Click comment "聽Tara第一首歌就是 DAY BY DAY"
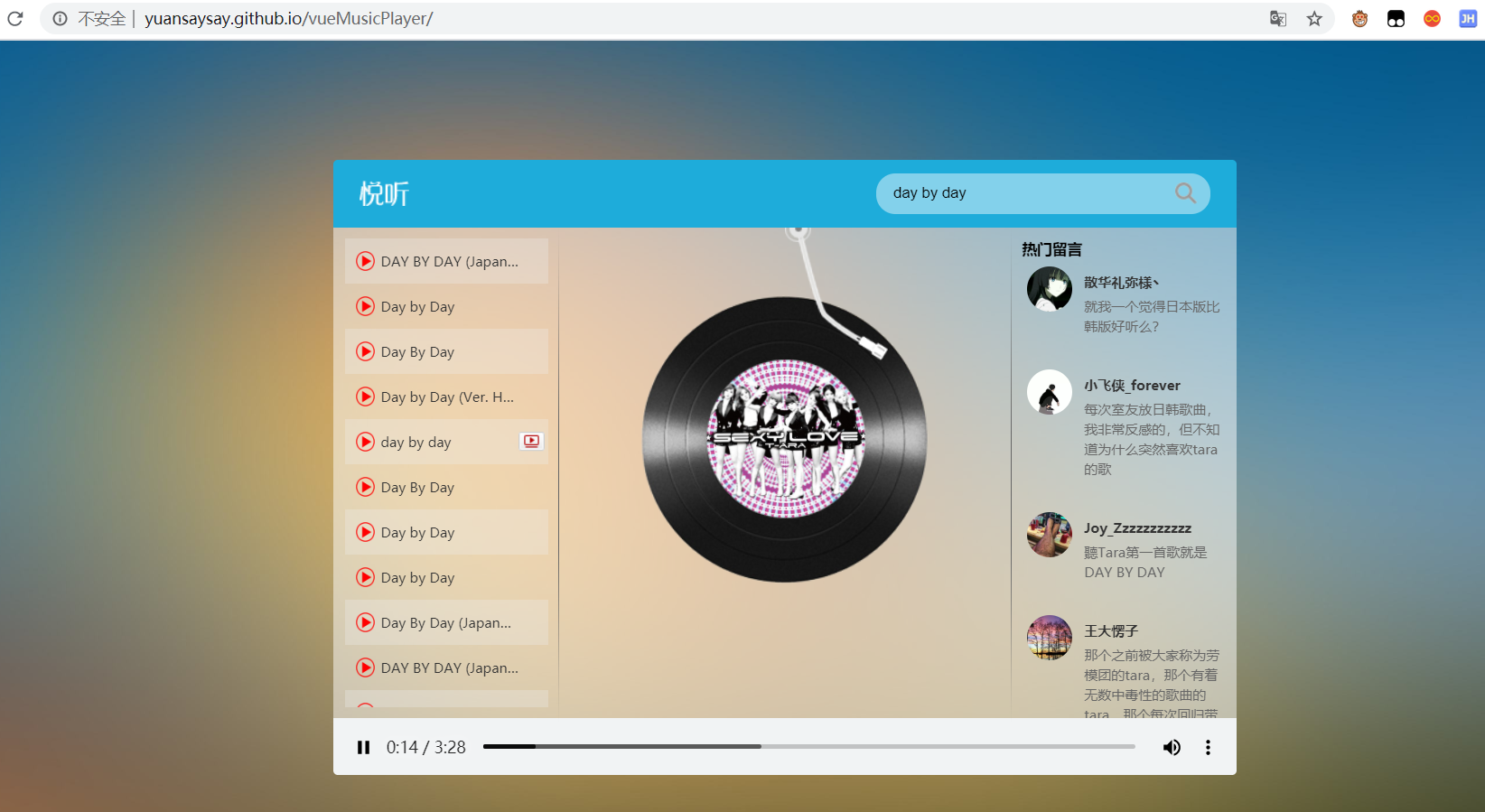1485x812 pixels. pos(1145,562)
